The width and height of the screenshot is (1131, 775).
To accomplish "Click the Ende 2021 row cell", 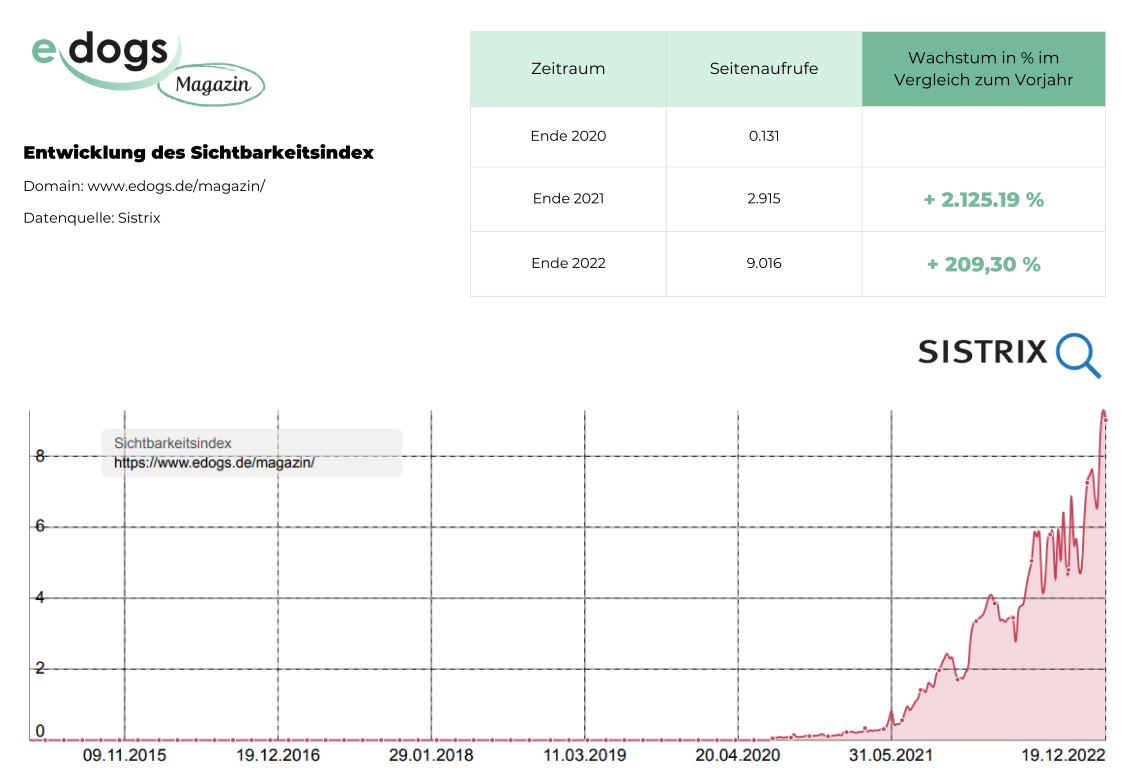I will coord(568,199).
